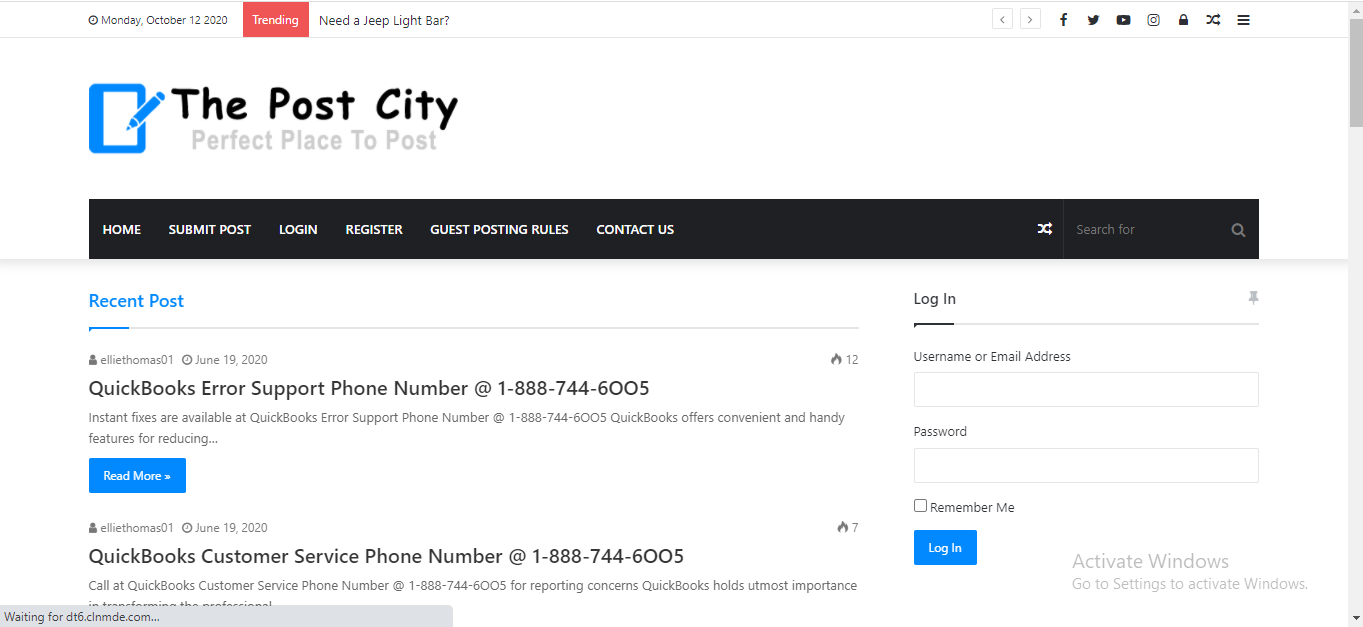
Task: Click excerpt starting 'Call at QuickBooks Customer Service'
Action: pyautogui.click(x=473, y=594)
